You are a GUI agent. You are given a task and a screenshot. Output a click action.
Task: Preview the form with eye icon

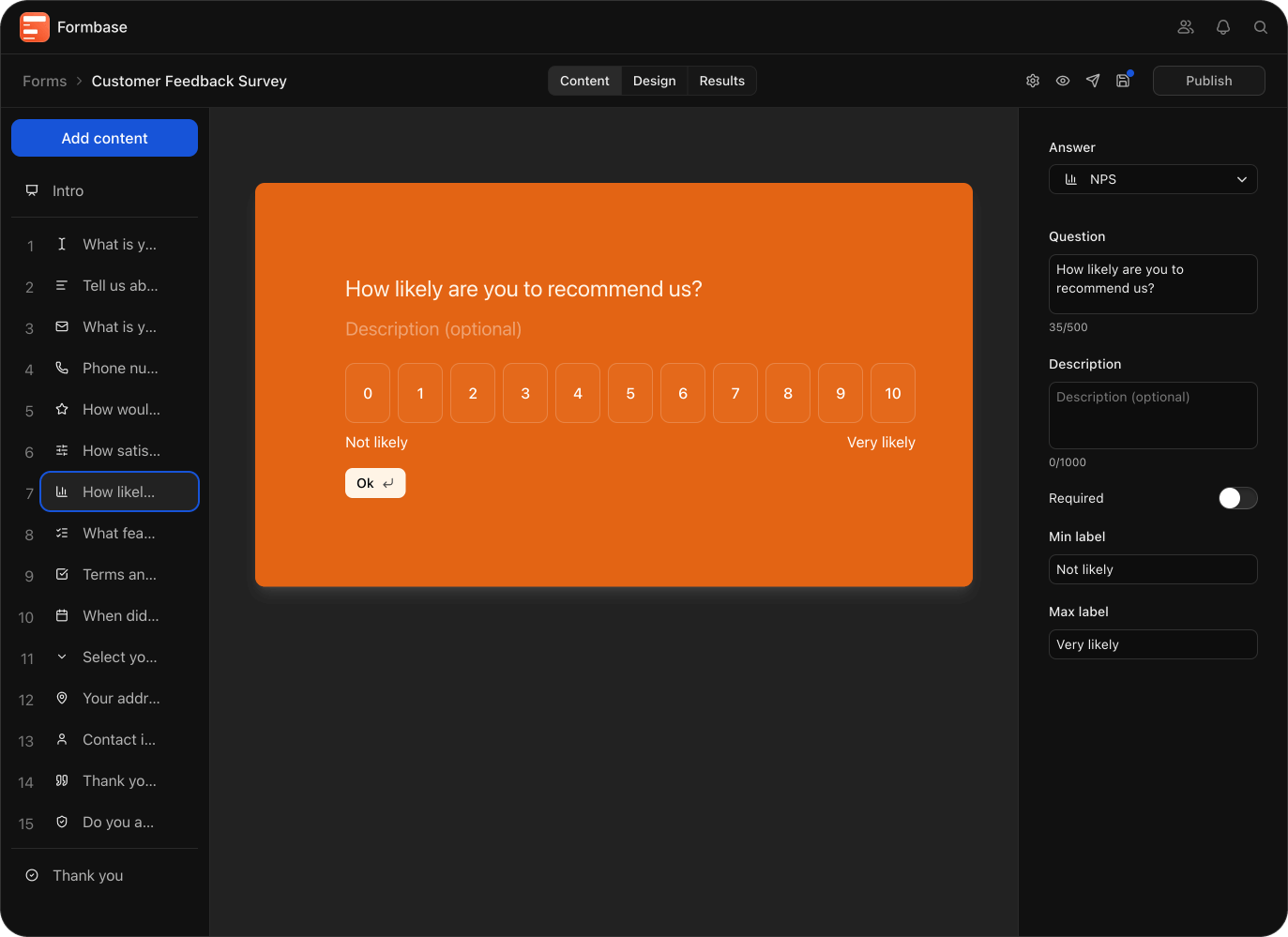[x=1063, y=81]
